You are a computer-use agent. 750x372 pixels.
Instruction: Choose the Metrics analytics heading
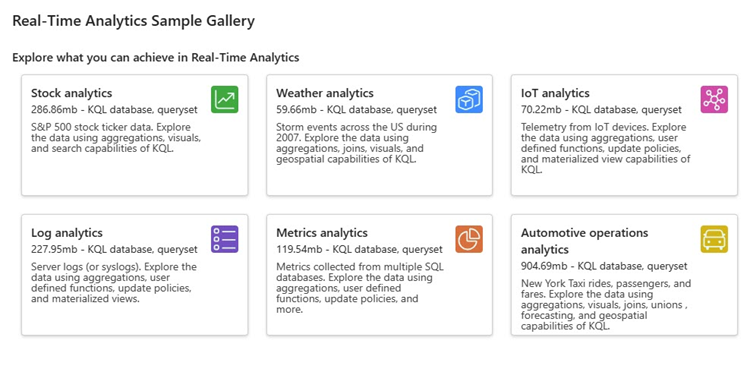pos(322,233)
